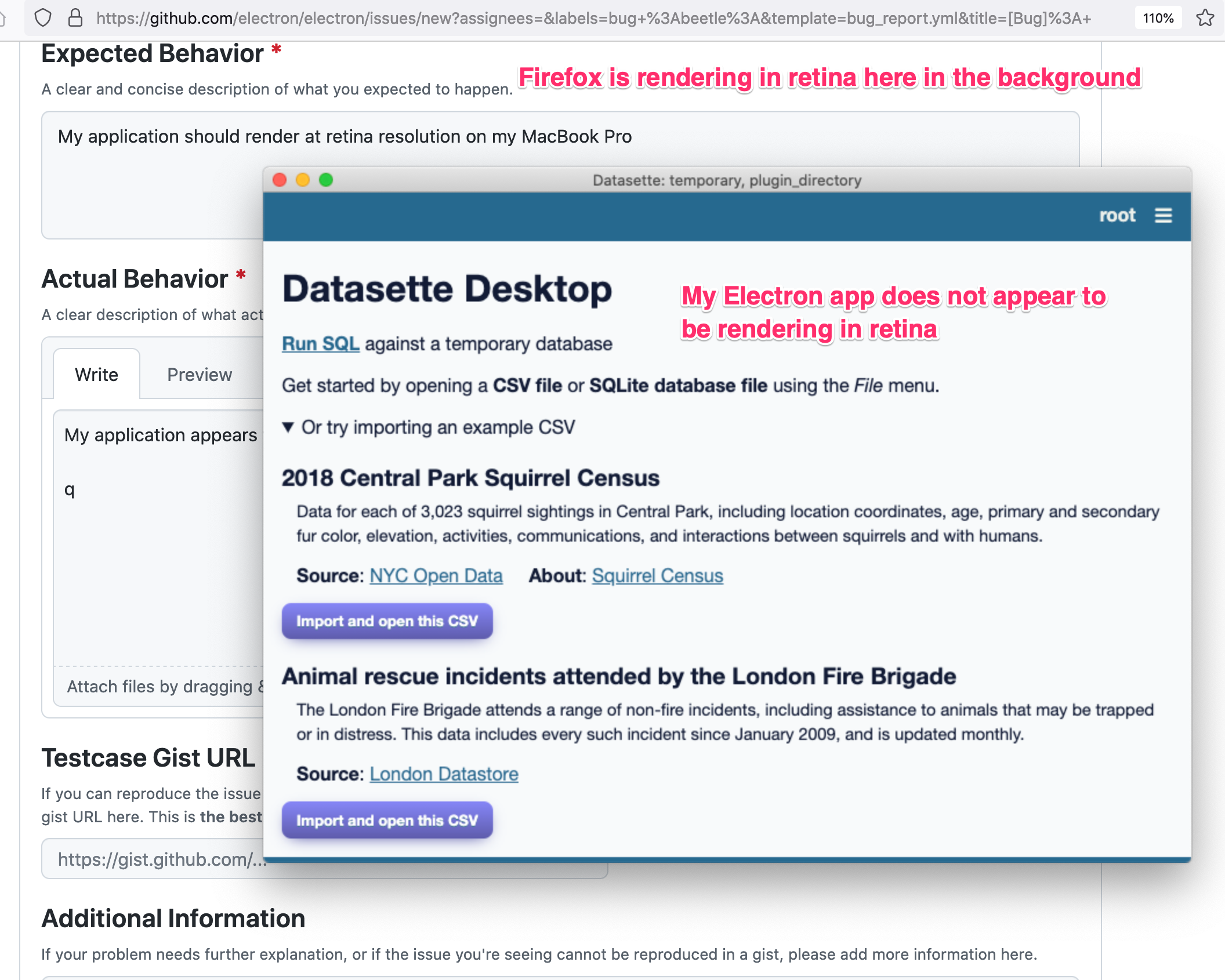Click the green zoom traffic light on Datasette window

[326, 180]
